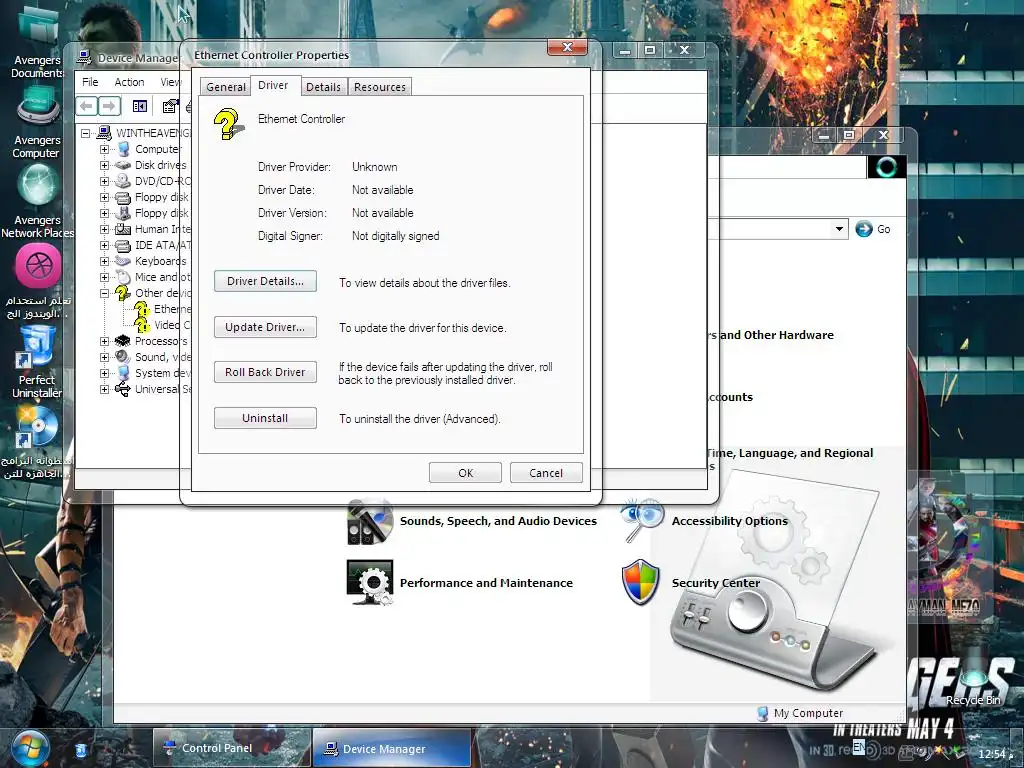Open the CD disc desktop shortcut icon
This screenshot has width=1024, height=768.
37,426
